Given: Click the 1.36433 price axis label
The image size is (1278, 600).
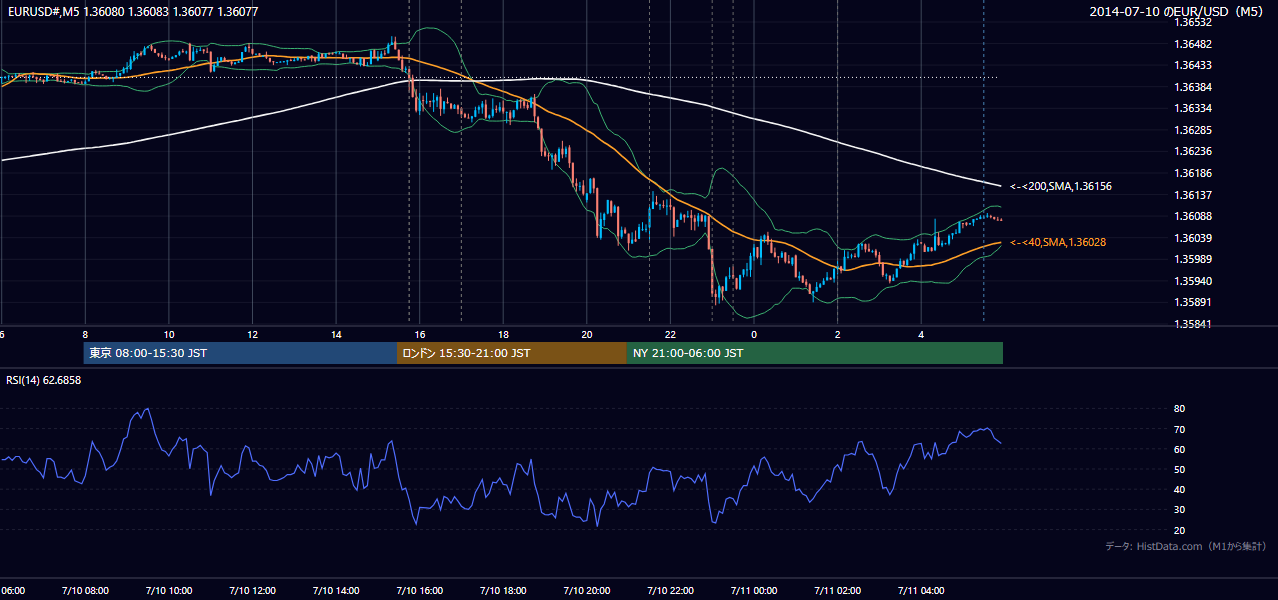Looking at the screenshot, I should point(1193,65).
